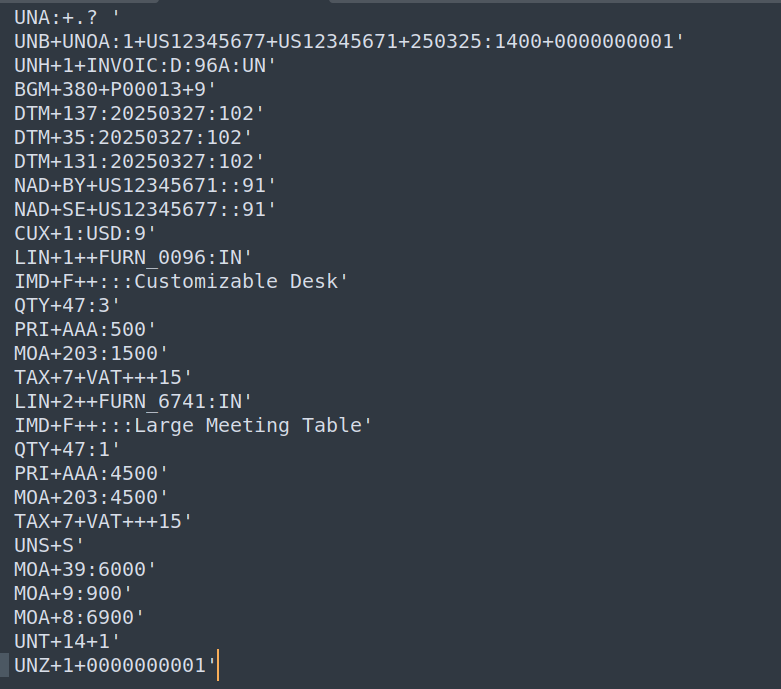Image resolution: width=781 pixels, height=689 pixels.
Task: Place cursor on the QTY+47:3 line
Action: [67, 305]
